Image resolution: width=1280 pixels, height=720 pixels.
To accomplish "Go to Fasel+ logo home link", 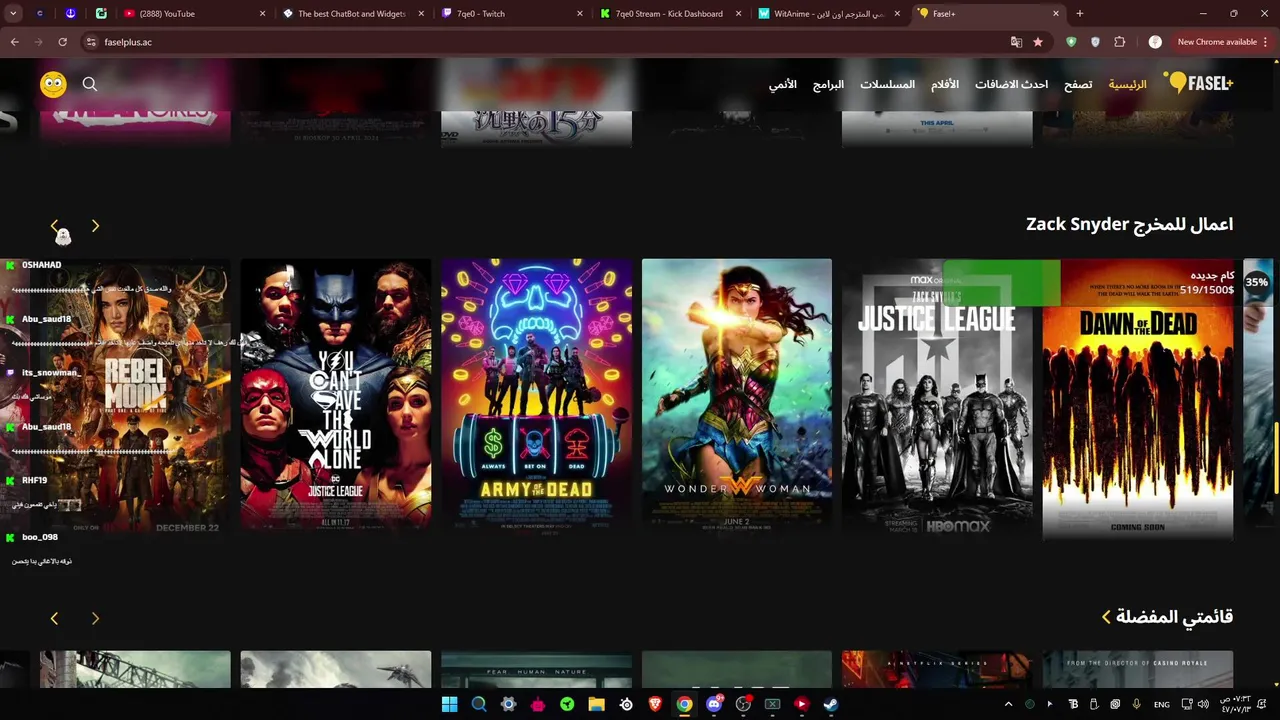I will pyautogui.click(x=1200, y=84).
